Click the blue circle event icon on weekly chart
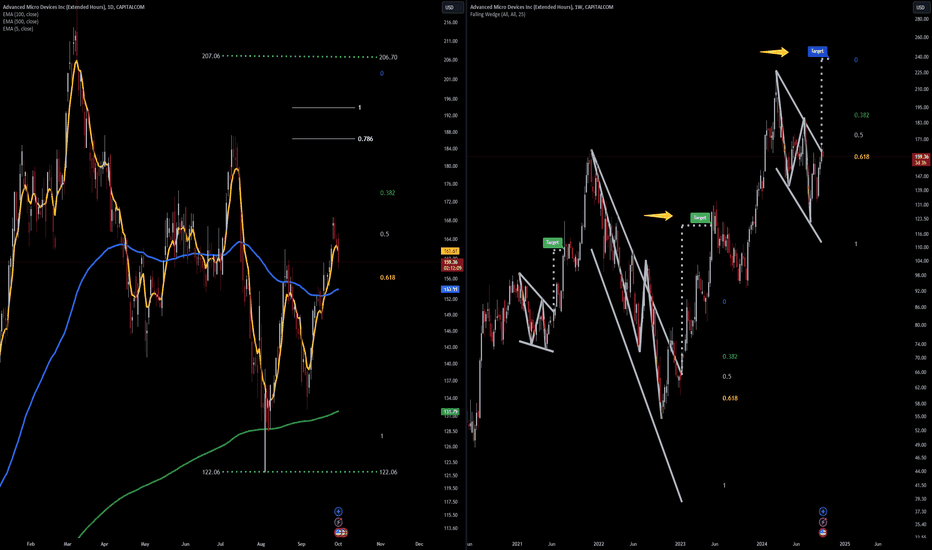 pyautogui.click(x=823, y=511)
